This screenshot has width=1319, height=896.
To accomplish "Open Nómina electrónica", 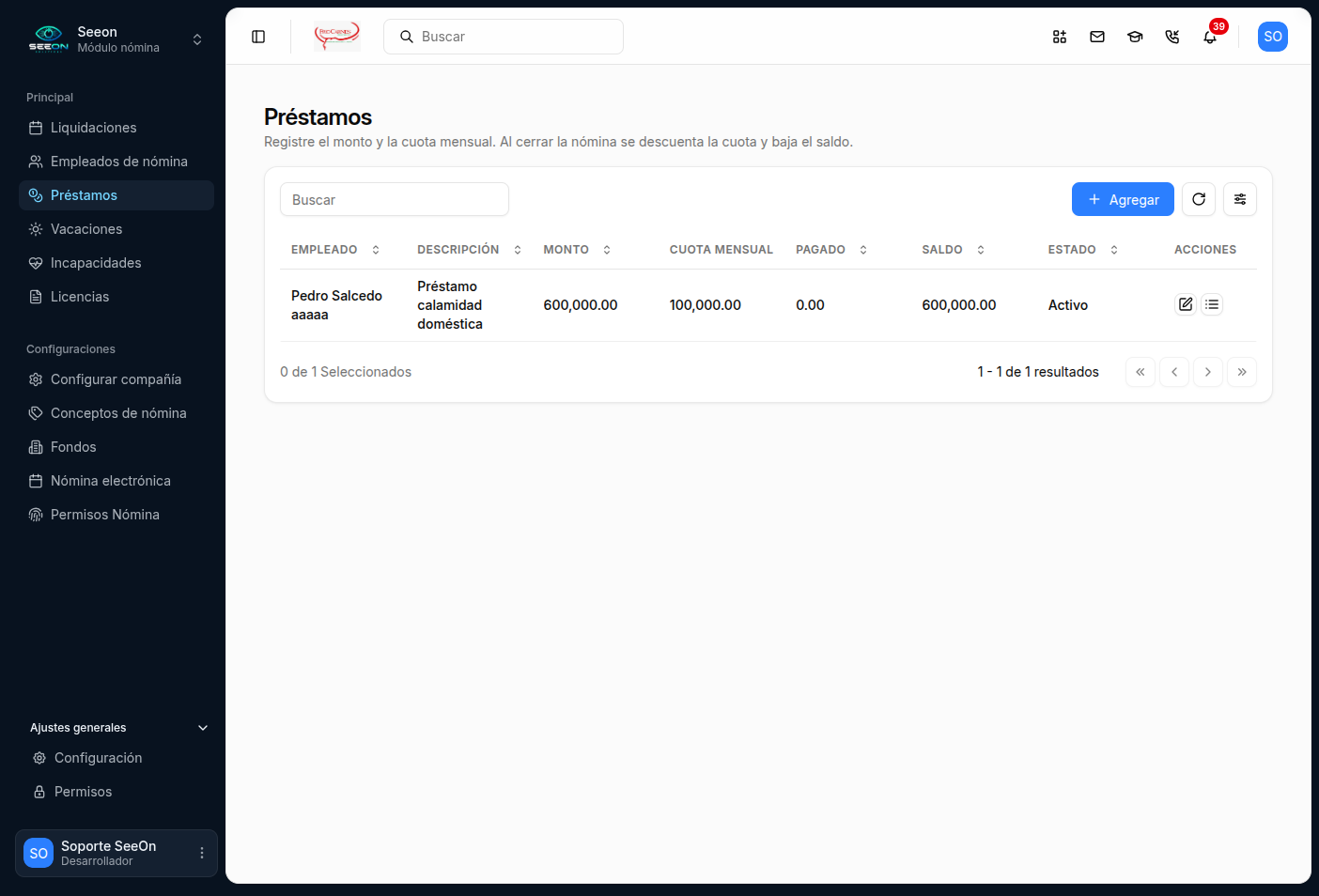I will click(x=116, y=481).
